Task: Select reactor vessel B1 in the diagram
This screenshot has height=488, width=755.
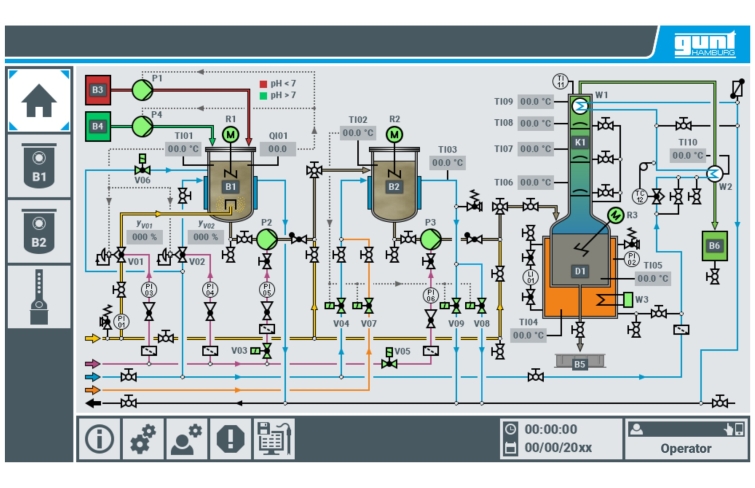Action: [x=231, y=185]
